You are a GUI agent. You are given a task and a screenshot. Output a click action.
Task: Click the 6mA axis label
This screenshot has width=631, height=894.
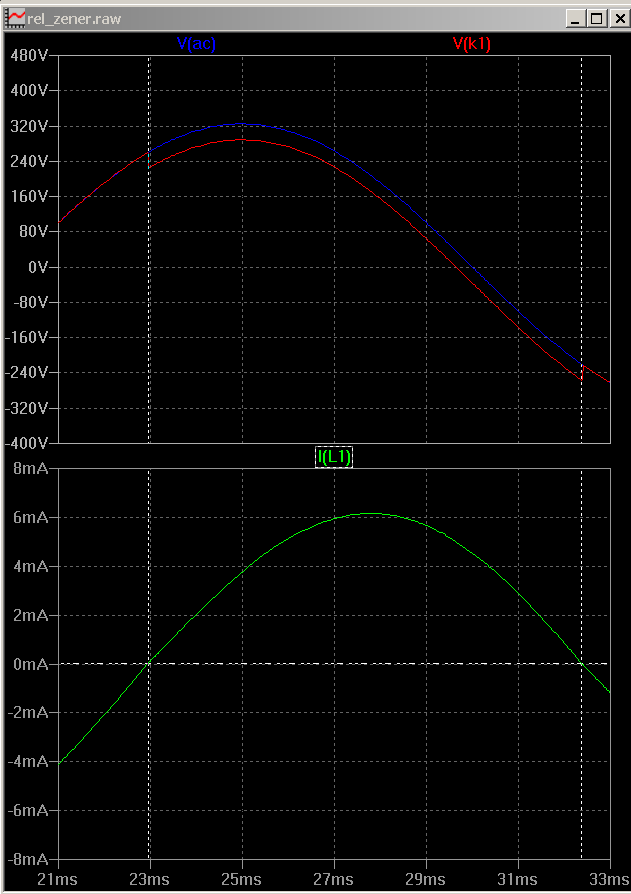pos(31,517)
